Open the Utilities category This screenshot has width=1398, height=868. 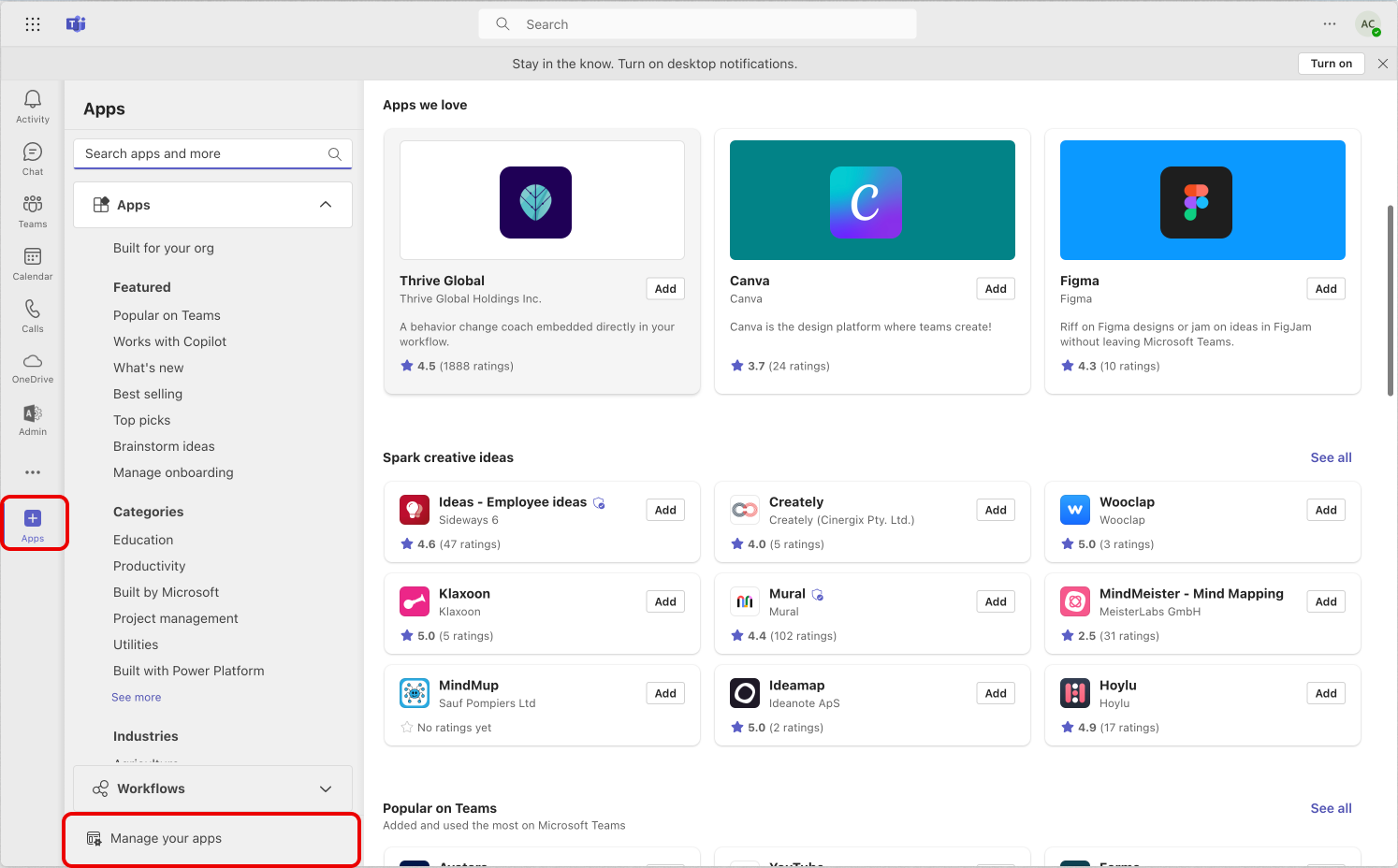(x=136, y=644)
